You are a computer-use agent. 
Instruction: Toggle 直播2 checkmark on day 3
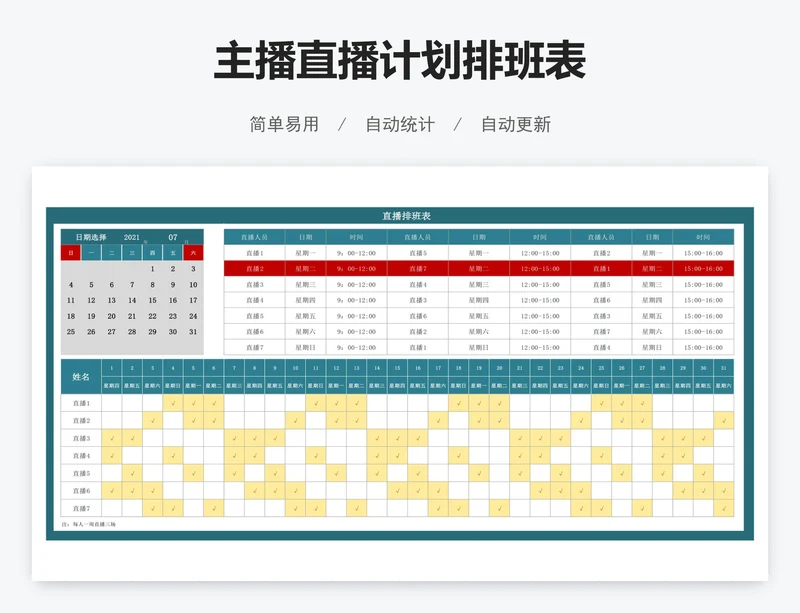click(x=153, y=421)
